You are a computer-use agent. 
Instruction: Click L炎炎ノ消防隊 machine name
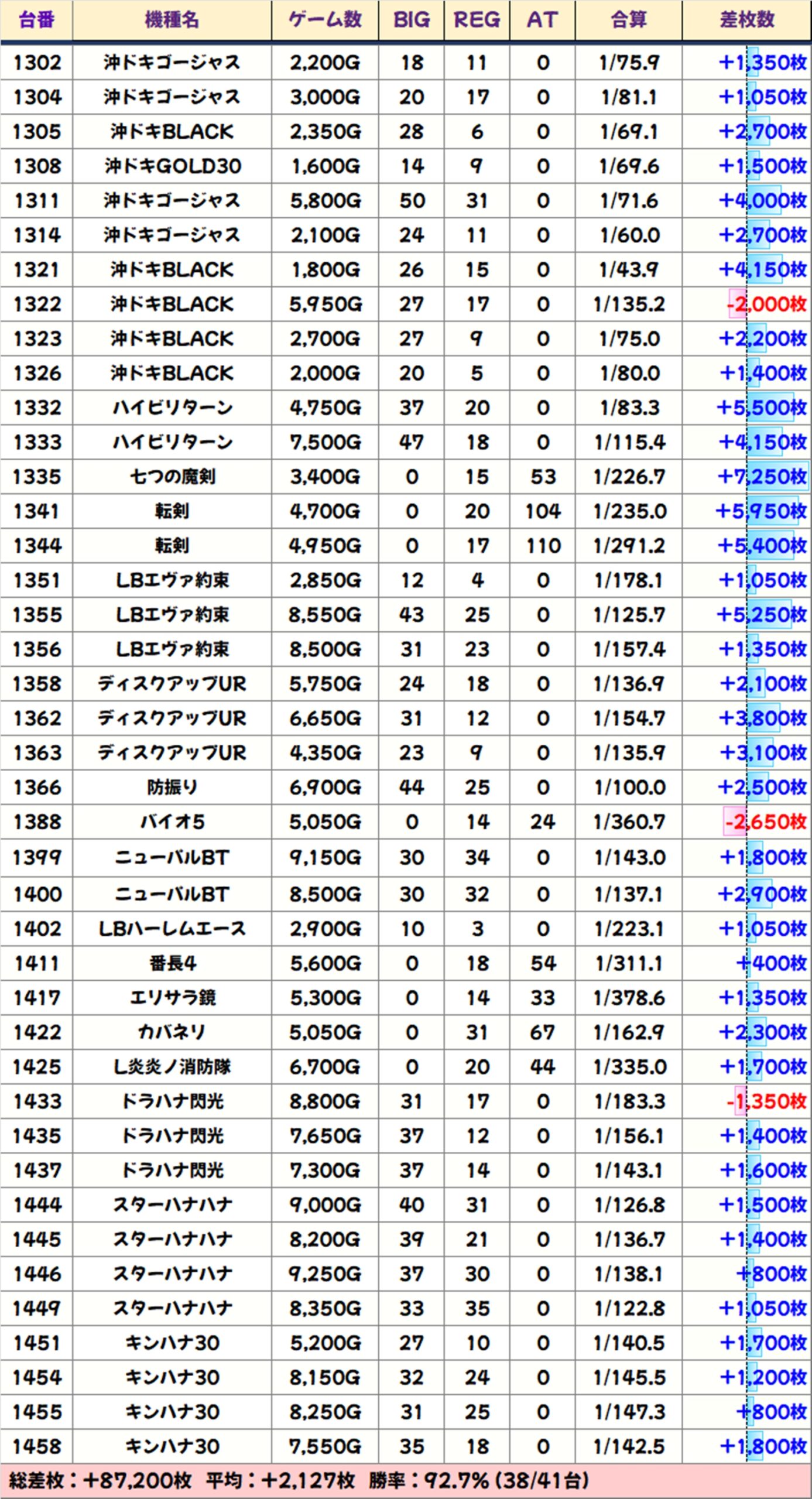pos(172,1067)
